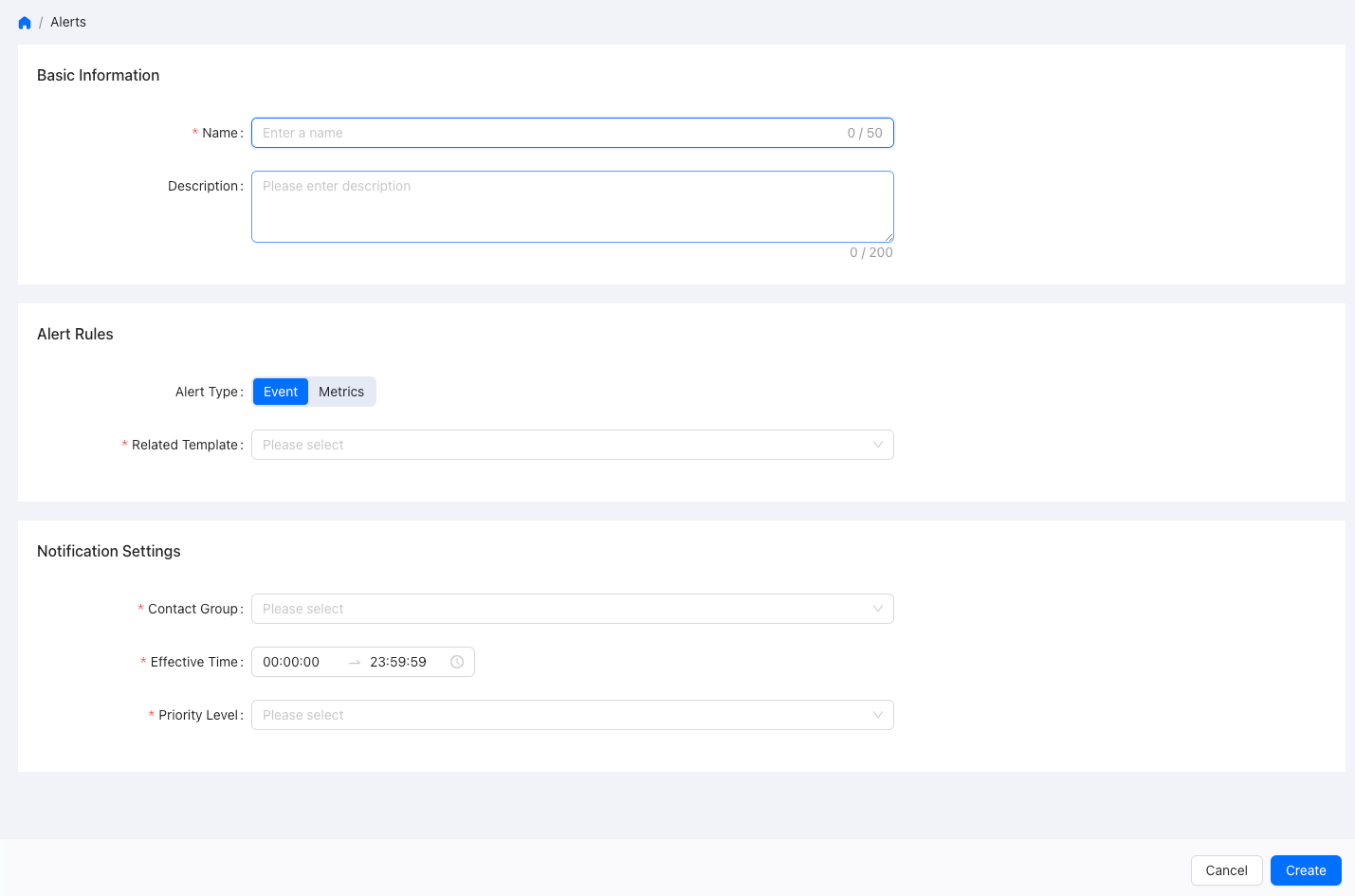Click the Cancel button

tap(1226, 870)
